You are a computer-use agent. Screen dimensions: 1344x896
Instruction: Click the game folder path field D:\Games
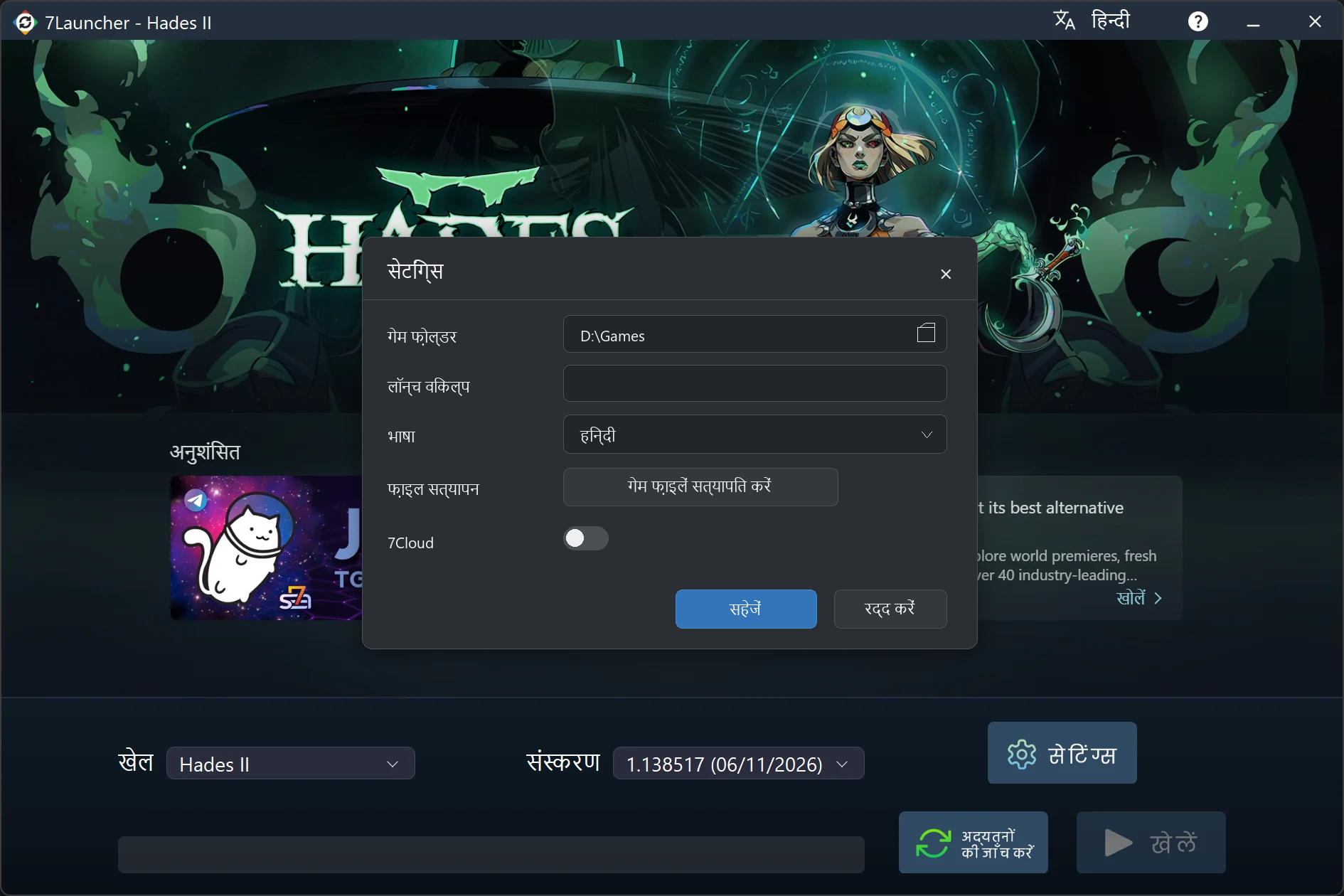click(x=754, y=334)
